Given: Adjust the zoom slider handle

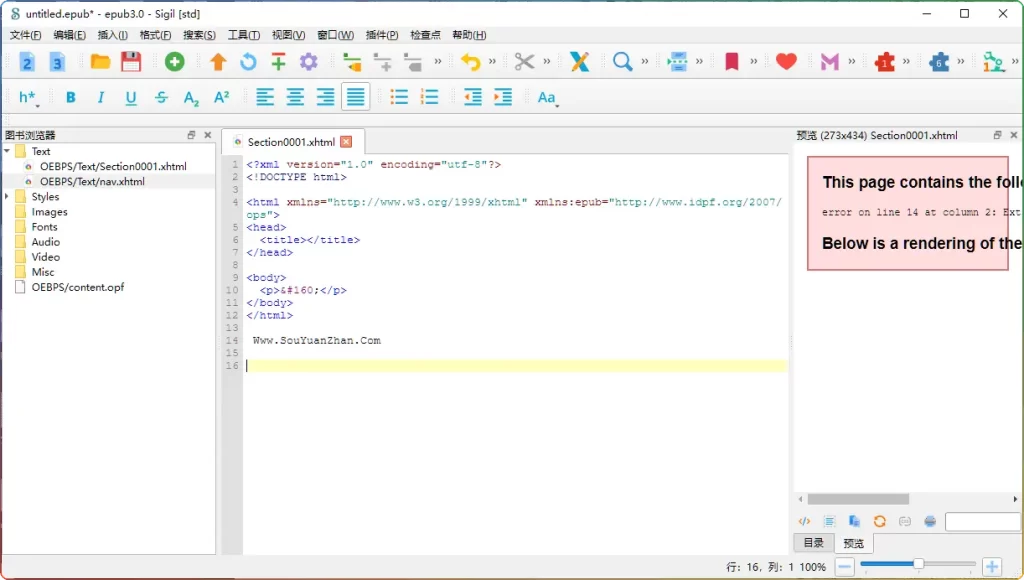Looking at the screenshot, I should (918, 564).
